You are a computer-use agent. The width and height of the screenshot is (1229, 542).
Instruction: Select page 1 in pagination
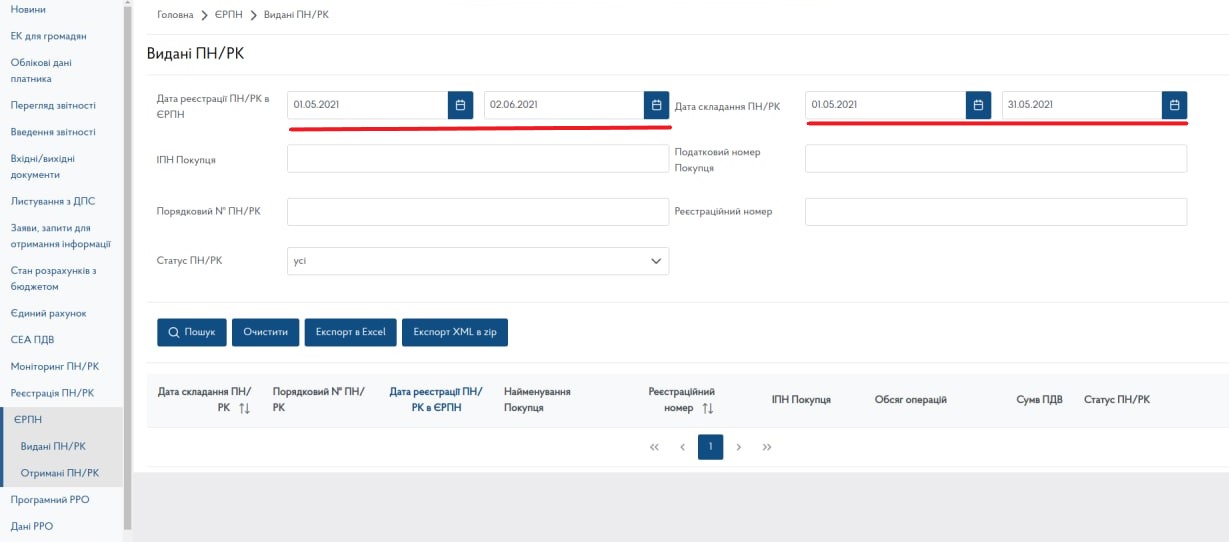(x=710, y=447)
